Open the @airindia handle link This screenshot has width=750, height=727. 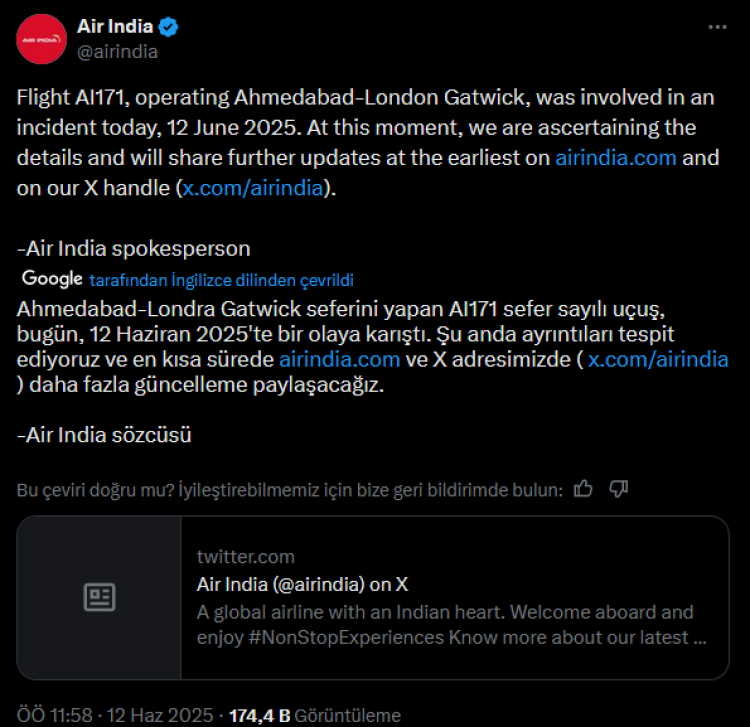point(117,51)
